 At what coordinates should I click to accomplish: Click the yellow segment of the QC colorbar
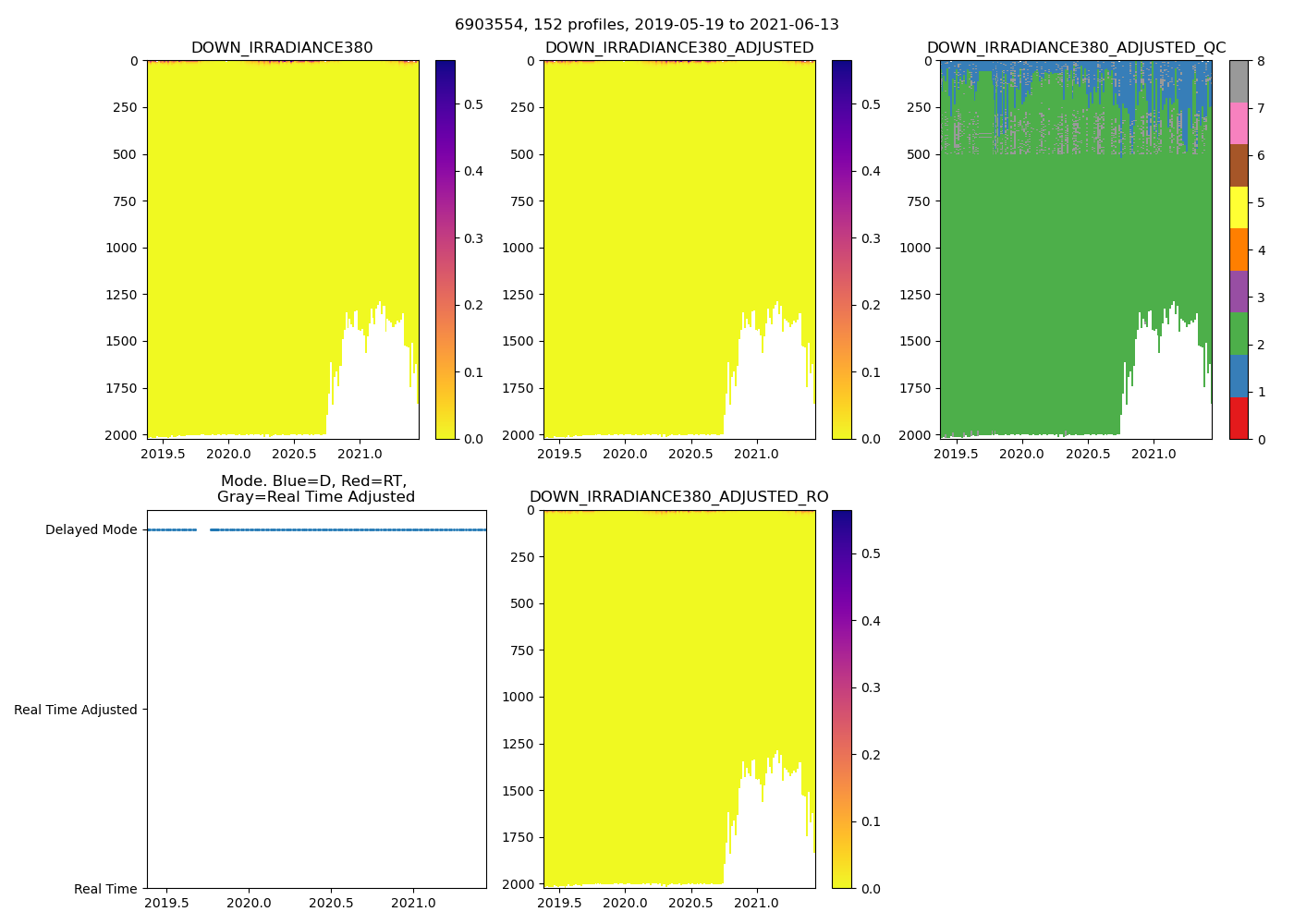[1239, 208]
